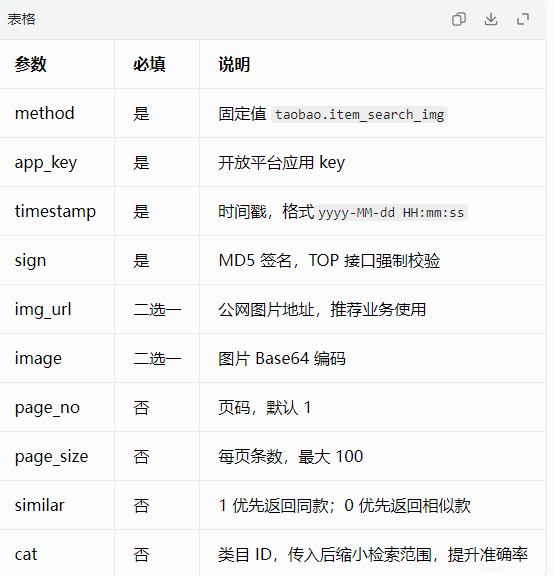Click the MD5 签名 description text

click(x=254, y=260)
